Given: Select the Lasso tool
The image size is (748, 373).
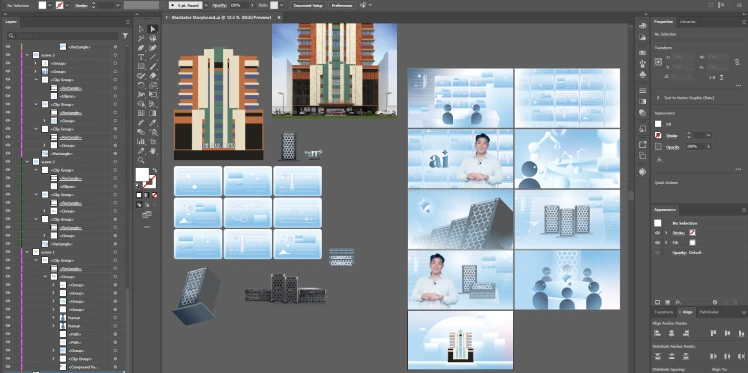Looking at the screenshot, I should coord(153,39).
